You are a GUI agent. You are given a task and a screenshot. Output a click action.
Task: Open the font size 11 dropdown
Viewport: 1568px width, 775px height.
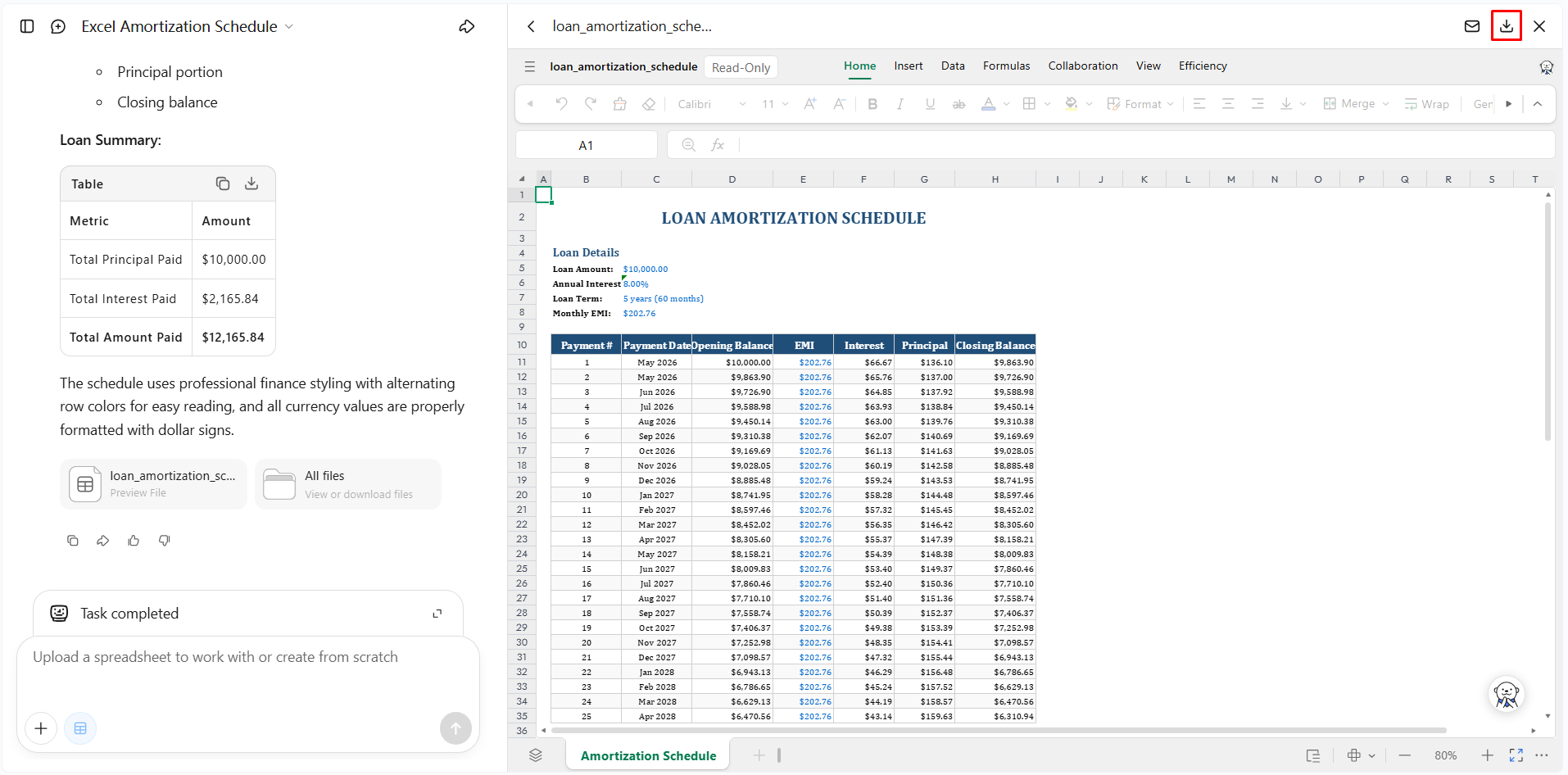tap(775, 103)
